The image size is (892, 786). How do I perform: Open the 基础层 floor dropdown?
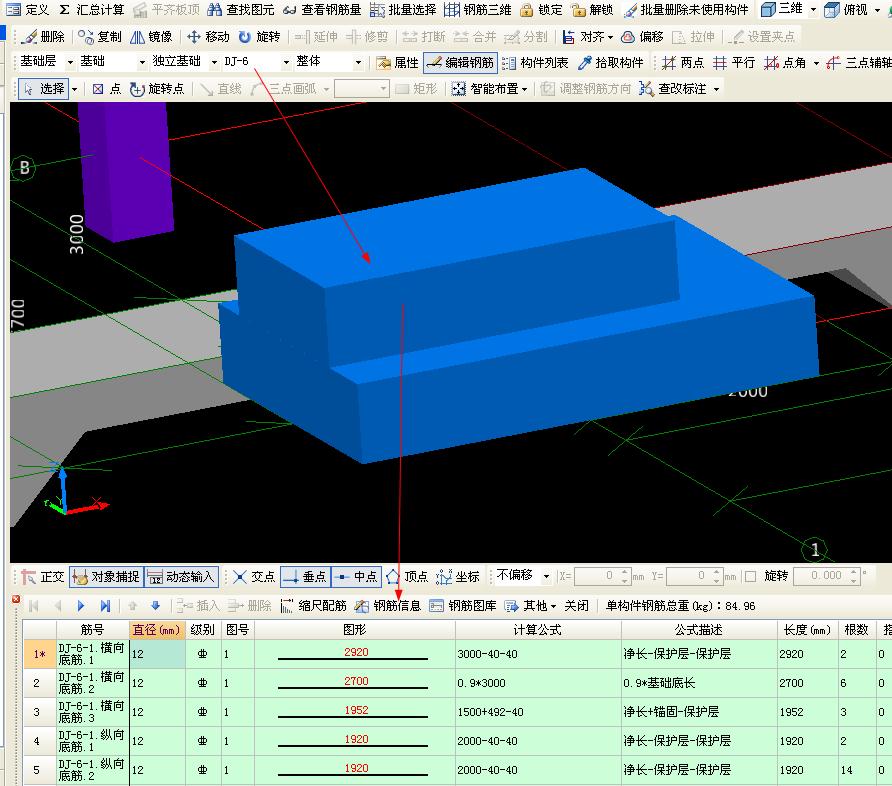[x=71, y=61]
